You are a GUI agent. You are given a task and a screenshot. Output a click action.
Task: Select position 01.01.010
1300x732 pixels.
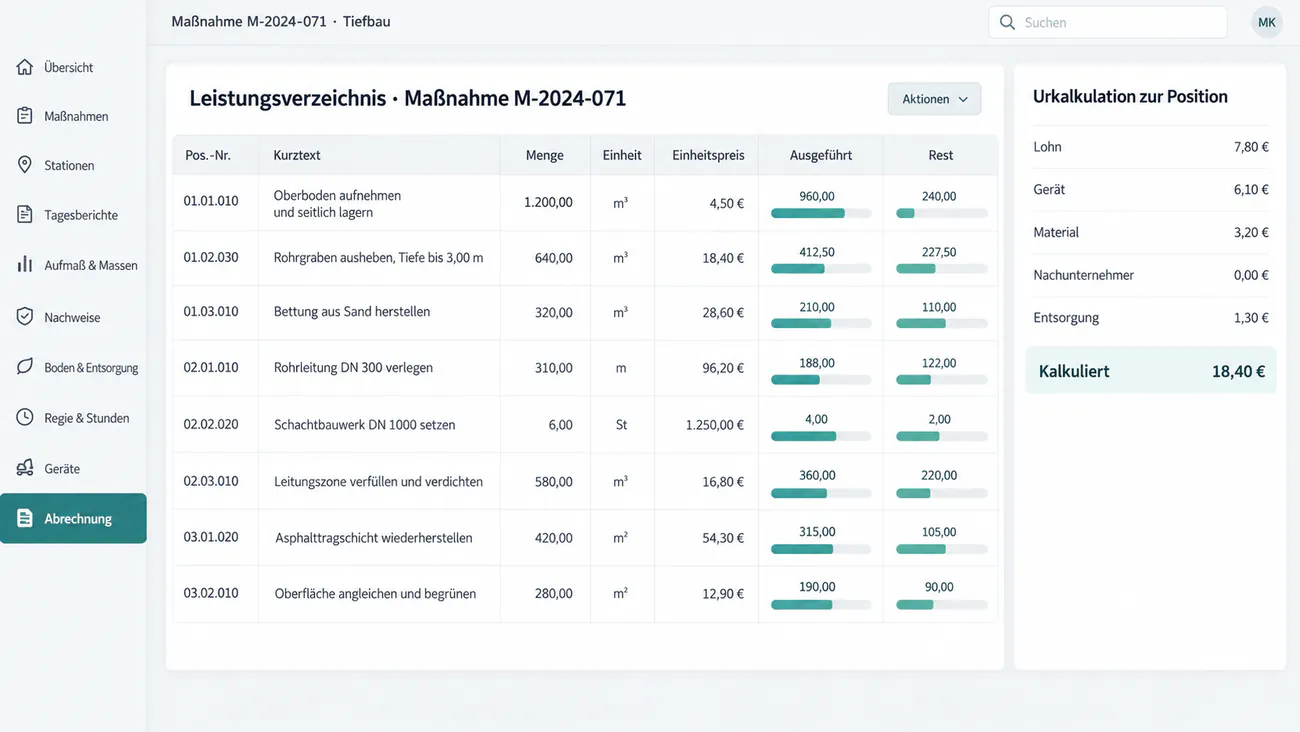211,201
